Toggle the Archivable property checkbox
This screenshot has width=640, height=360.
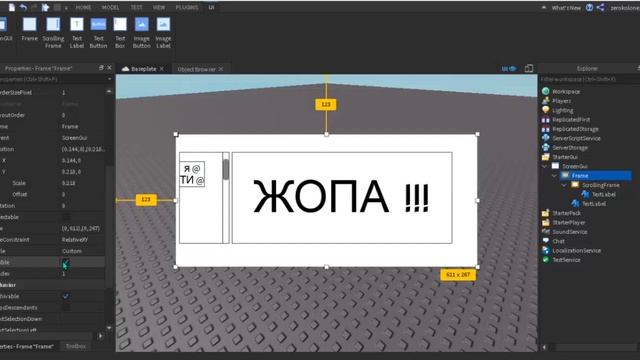tap(65, 296)
